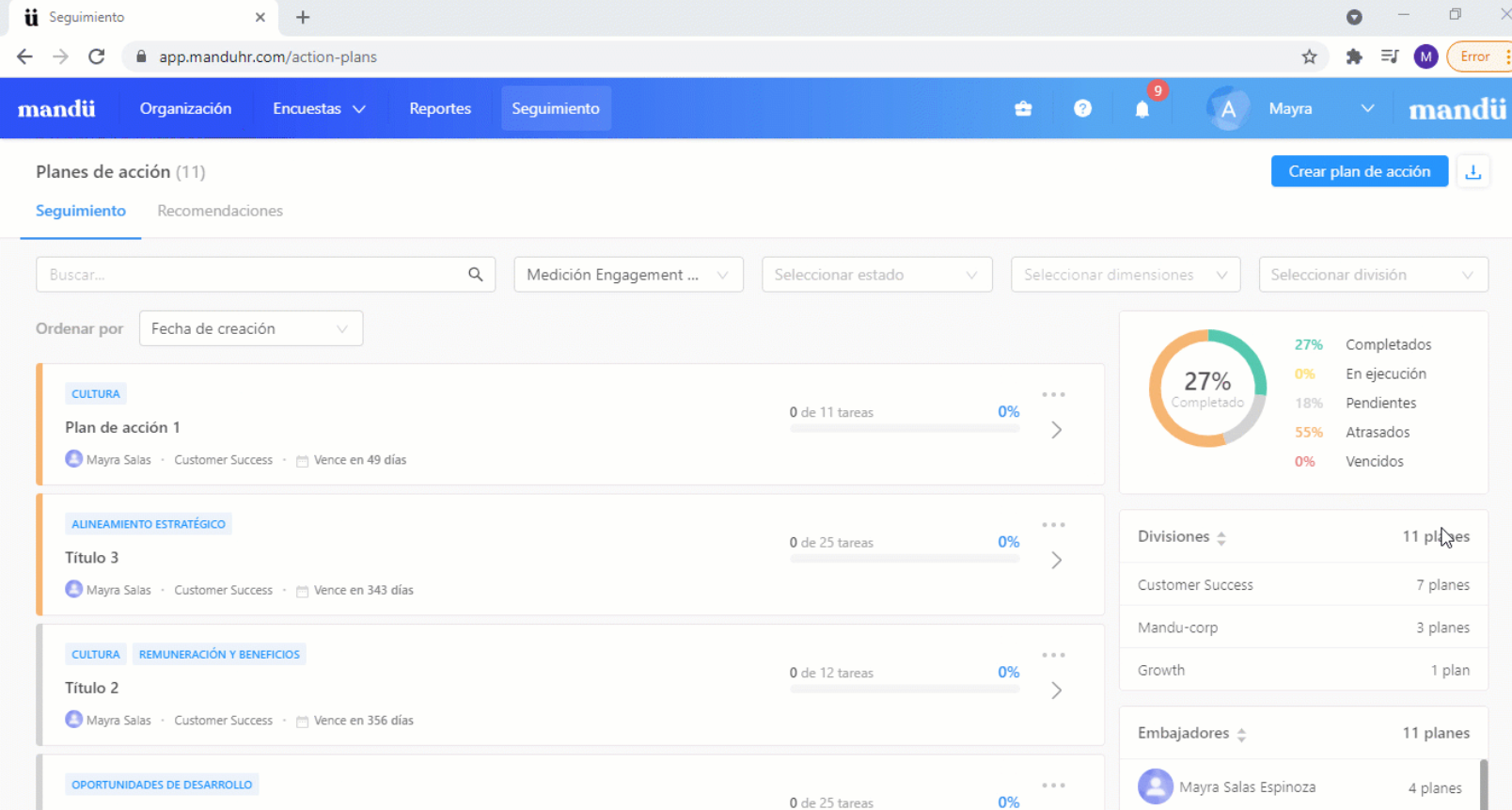Select Growth division row

[1303, 670]
